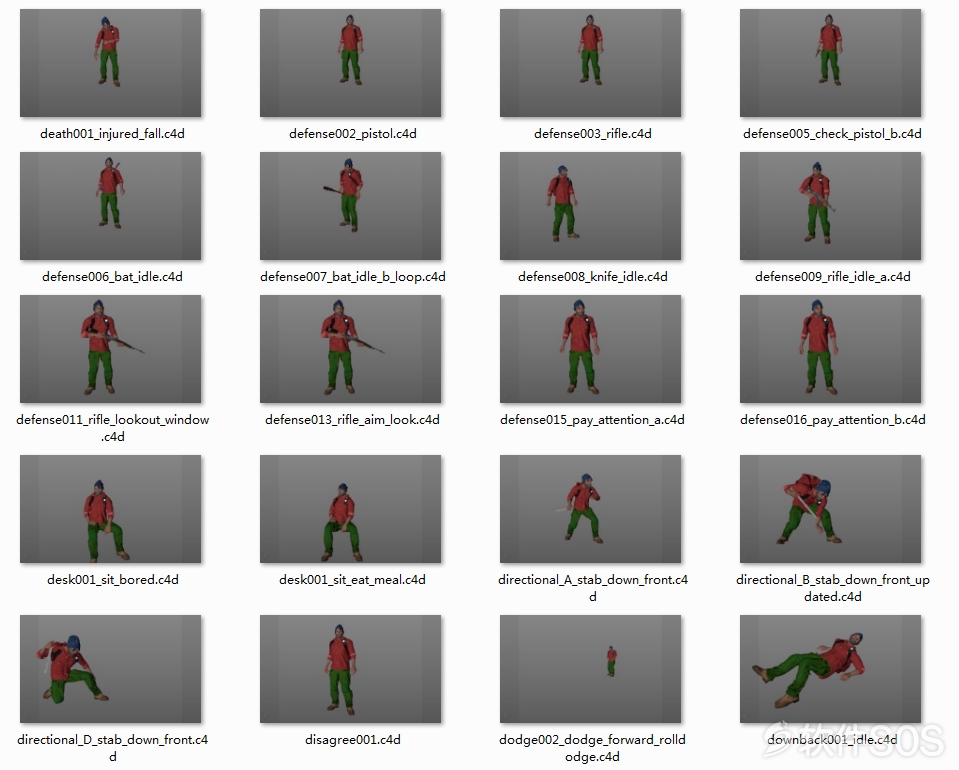Select the desk001_sit_bored.c4d thumbnail
This screenshot has width=959, height=770.
point(111,509)
